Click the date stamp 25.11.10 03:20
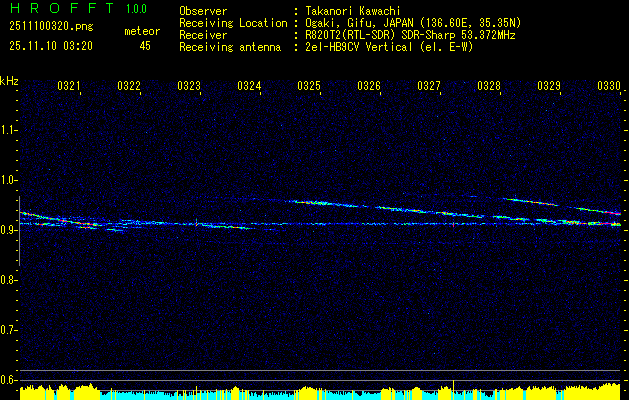Image resolution: width=629 pixels, height=400 pixels. [51, 46]
